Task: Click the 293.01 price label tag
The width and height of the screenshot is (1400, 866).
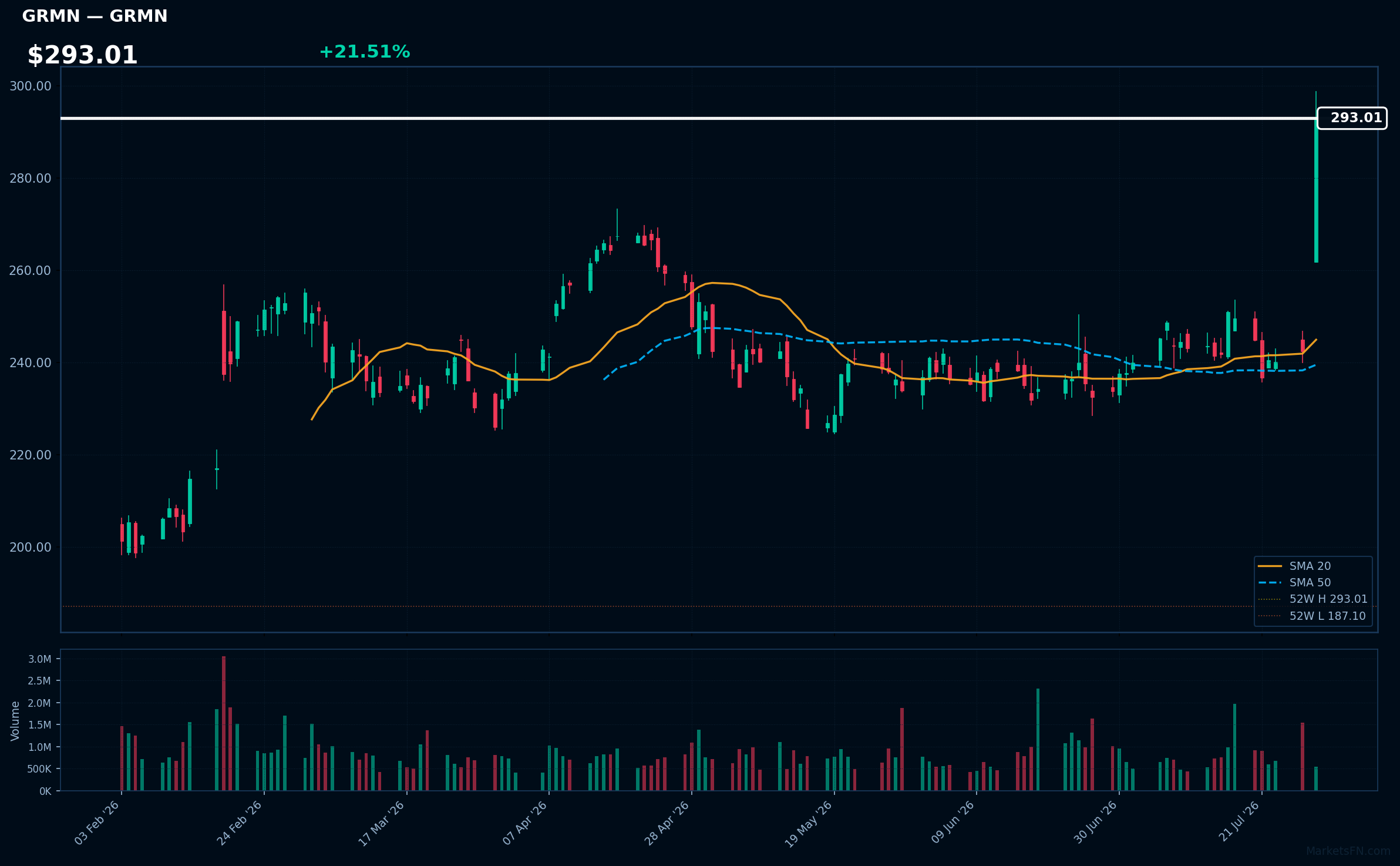Action: (x=1352, y=118)
